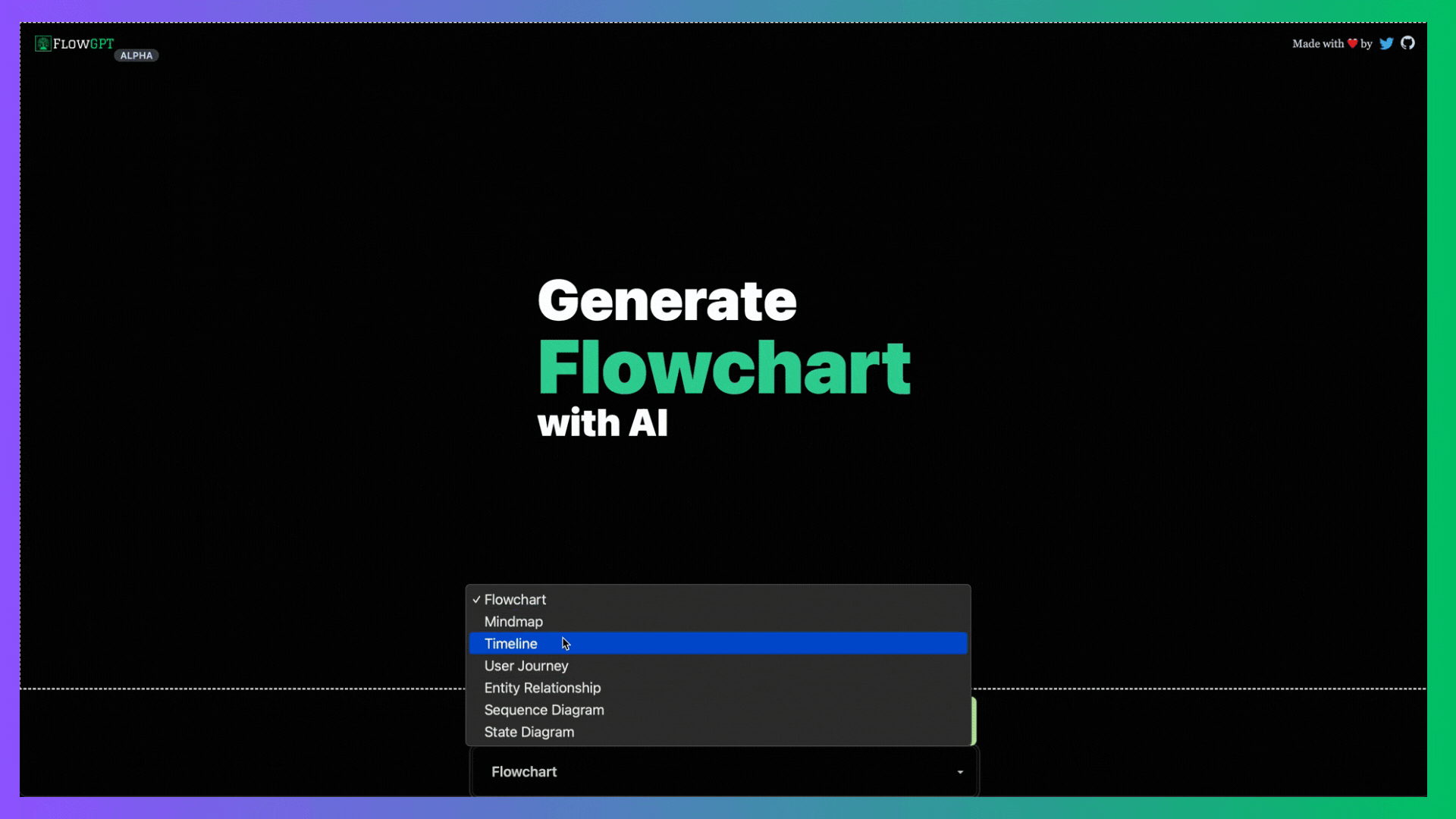The image size is (1456, 819).
Task: Select Entity Relationship diagram
Action: click(543, 687)
